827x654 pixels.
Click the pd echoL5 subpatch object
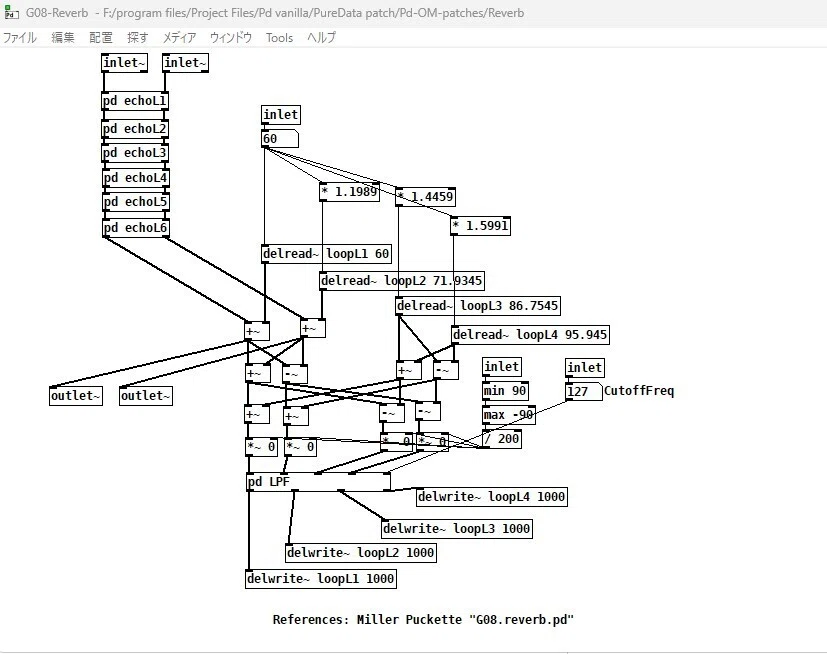(136, 202)
